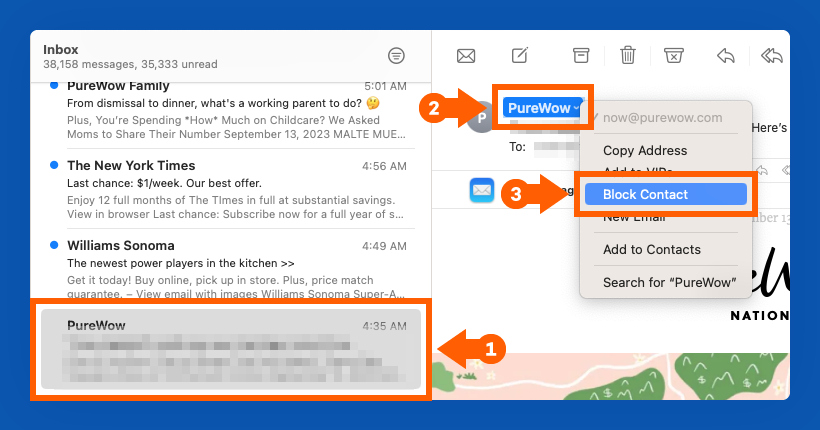Click "The newest power players in the kitchen" subject
Viewport: 820px width, 430px height.
(180, 263)
